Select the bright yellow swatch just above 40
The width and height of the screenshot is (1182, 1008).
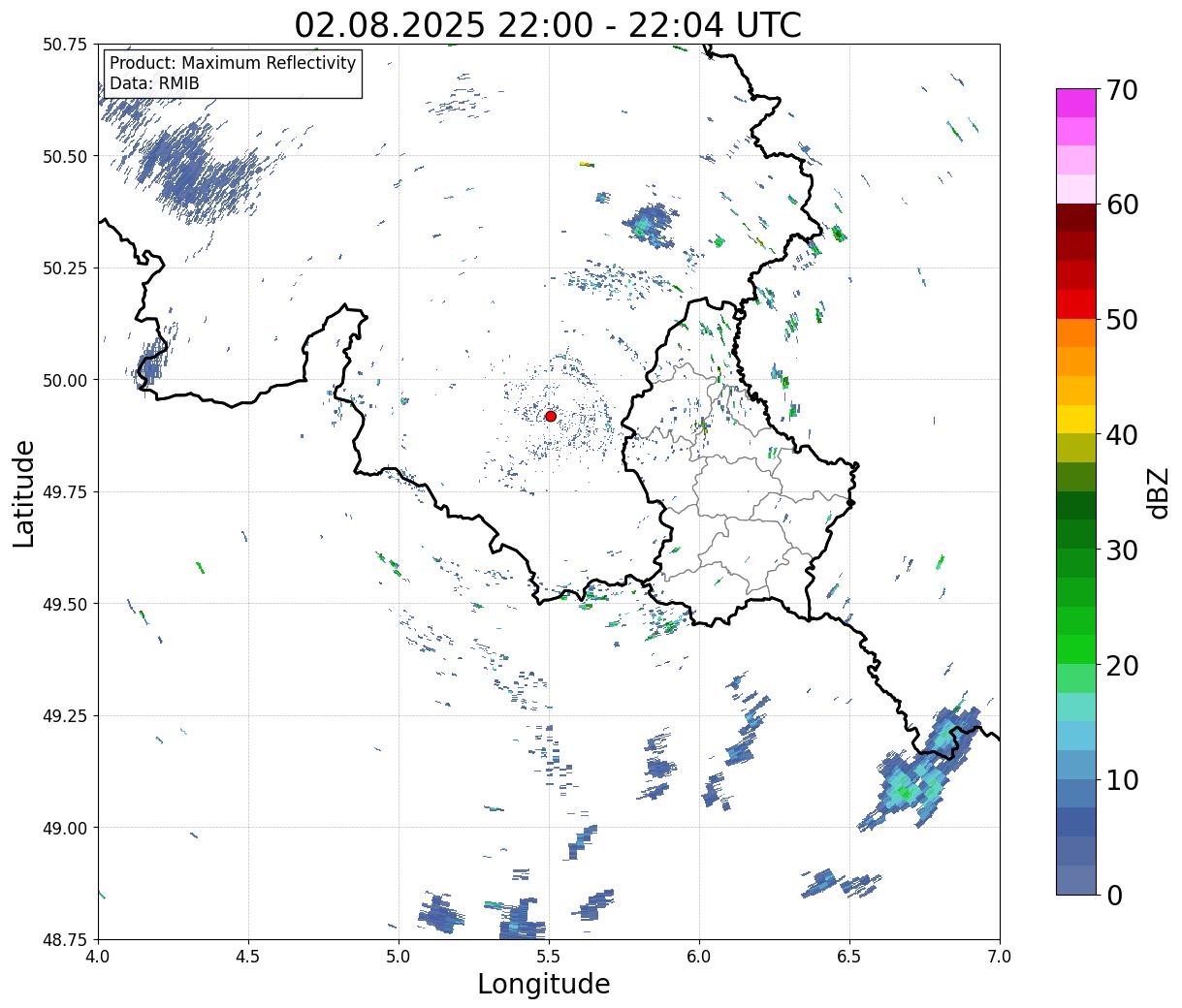point(1076,419)
